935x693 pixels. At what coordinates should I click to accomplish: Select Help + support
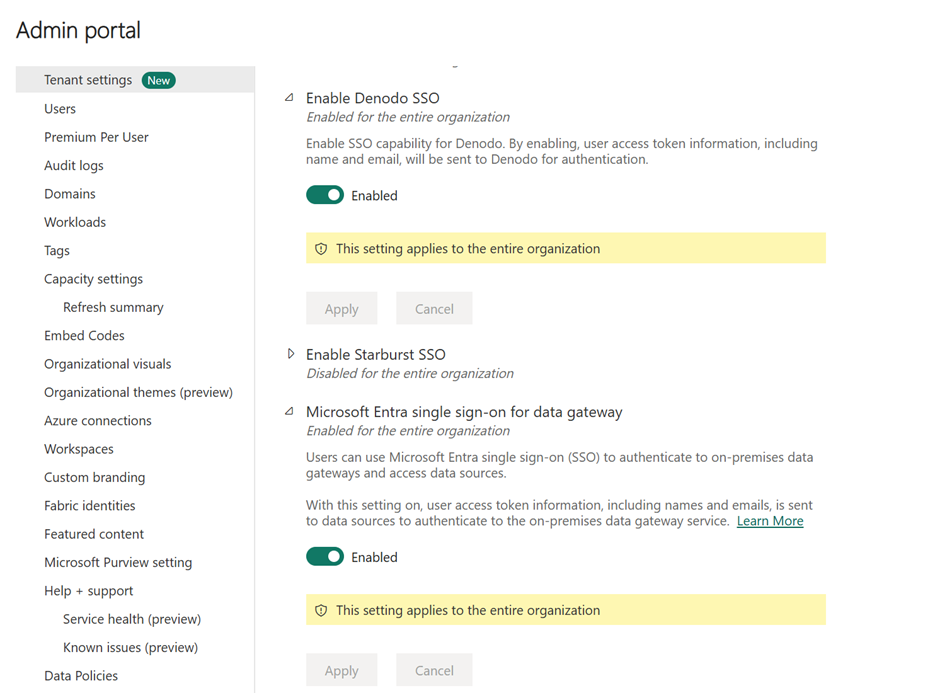point(88,590)
